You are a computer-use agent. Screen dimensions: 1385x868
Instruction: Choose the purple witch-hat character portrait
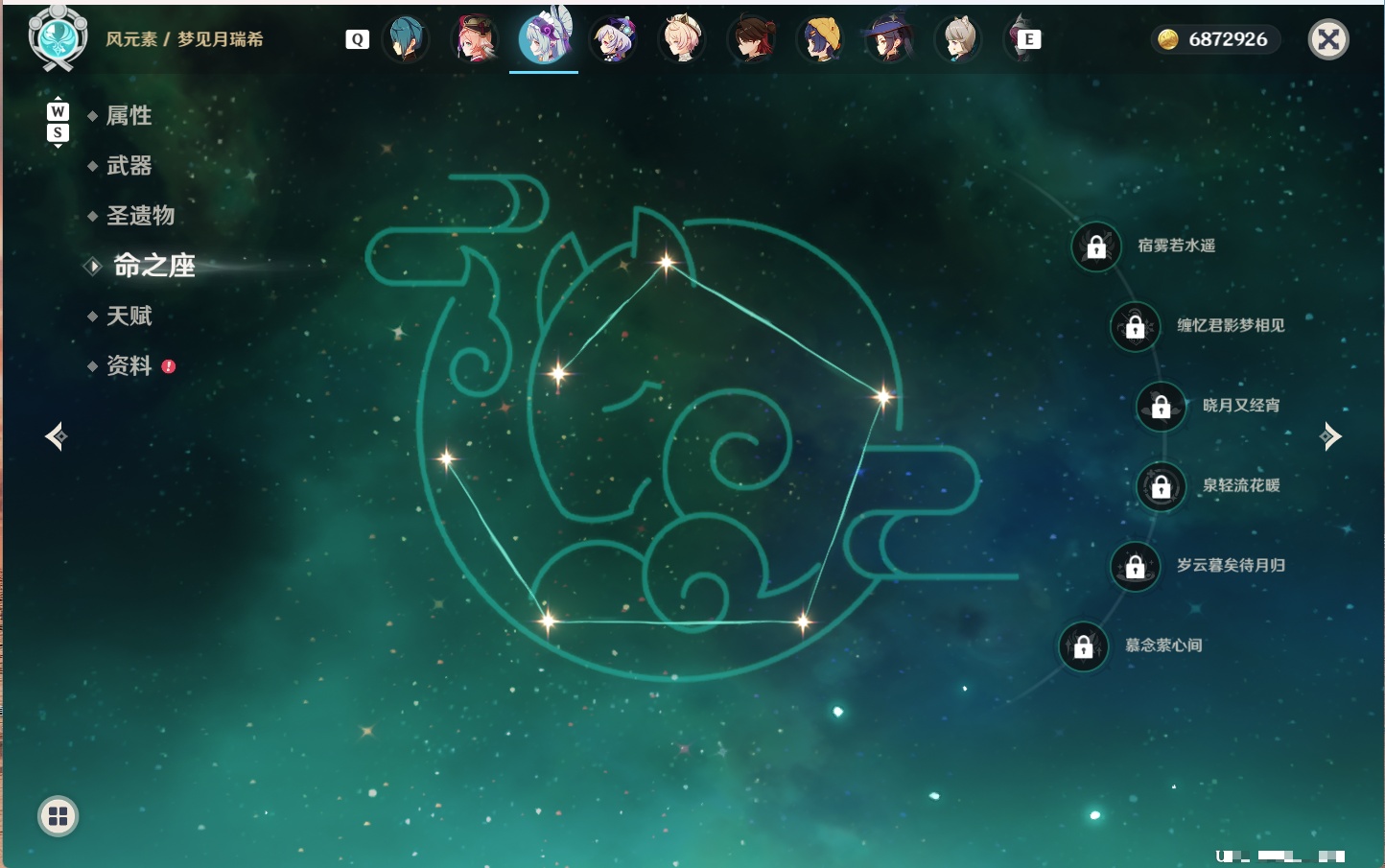[x=889, y=39]
